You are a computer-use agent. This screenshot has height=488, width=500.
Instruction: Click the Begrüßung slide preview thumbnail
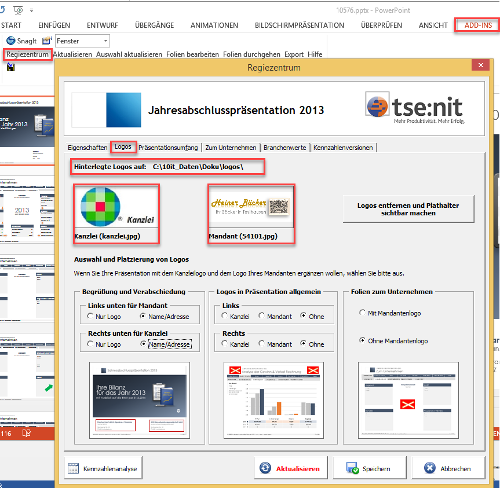139,400
